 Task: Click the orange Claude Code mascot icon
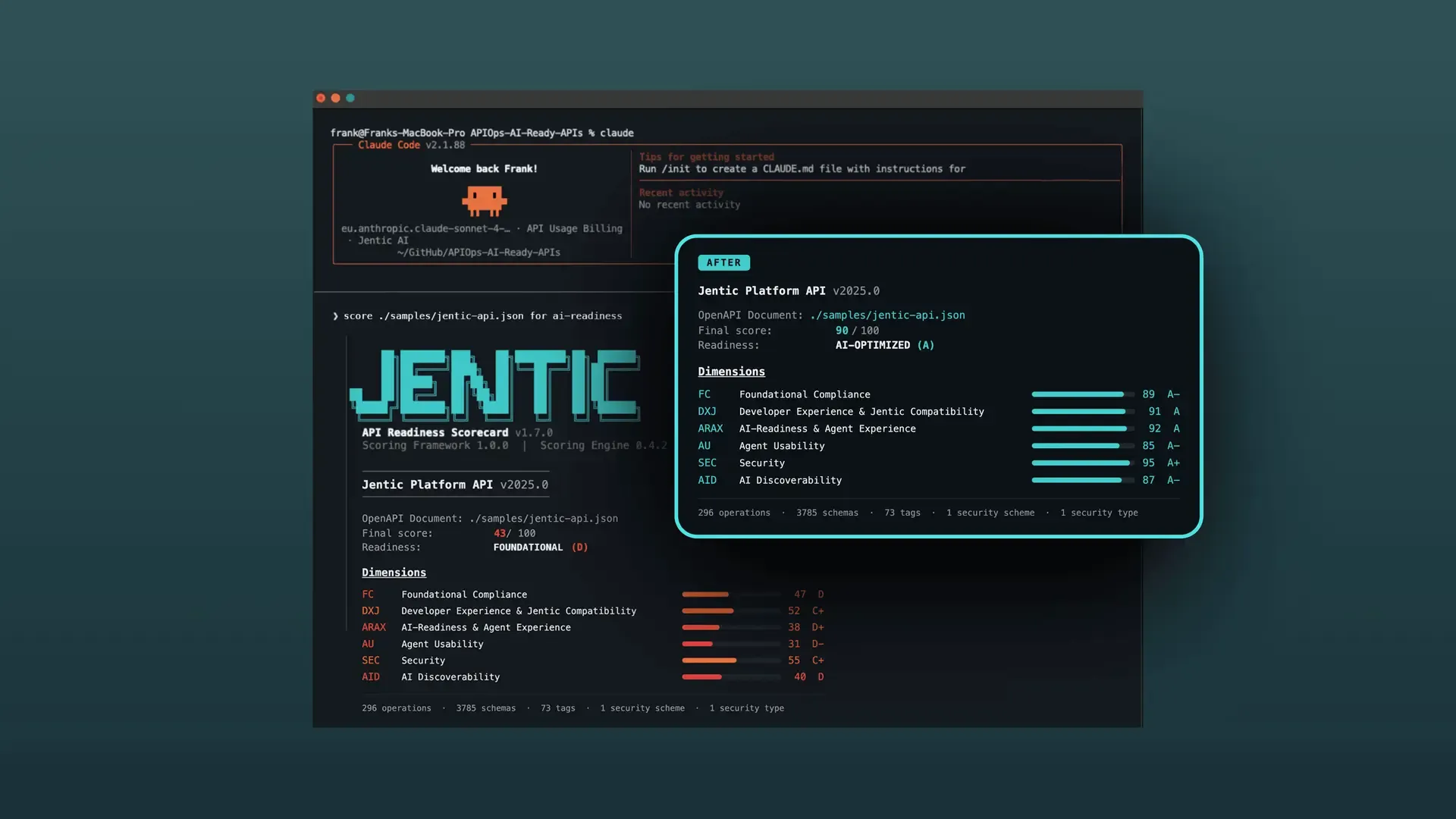[485, 201]
